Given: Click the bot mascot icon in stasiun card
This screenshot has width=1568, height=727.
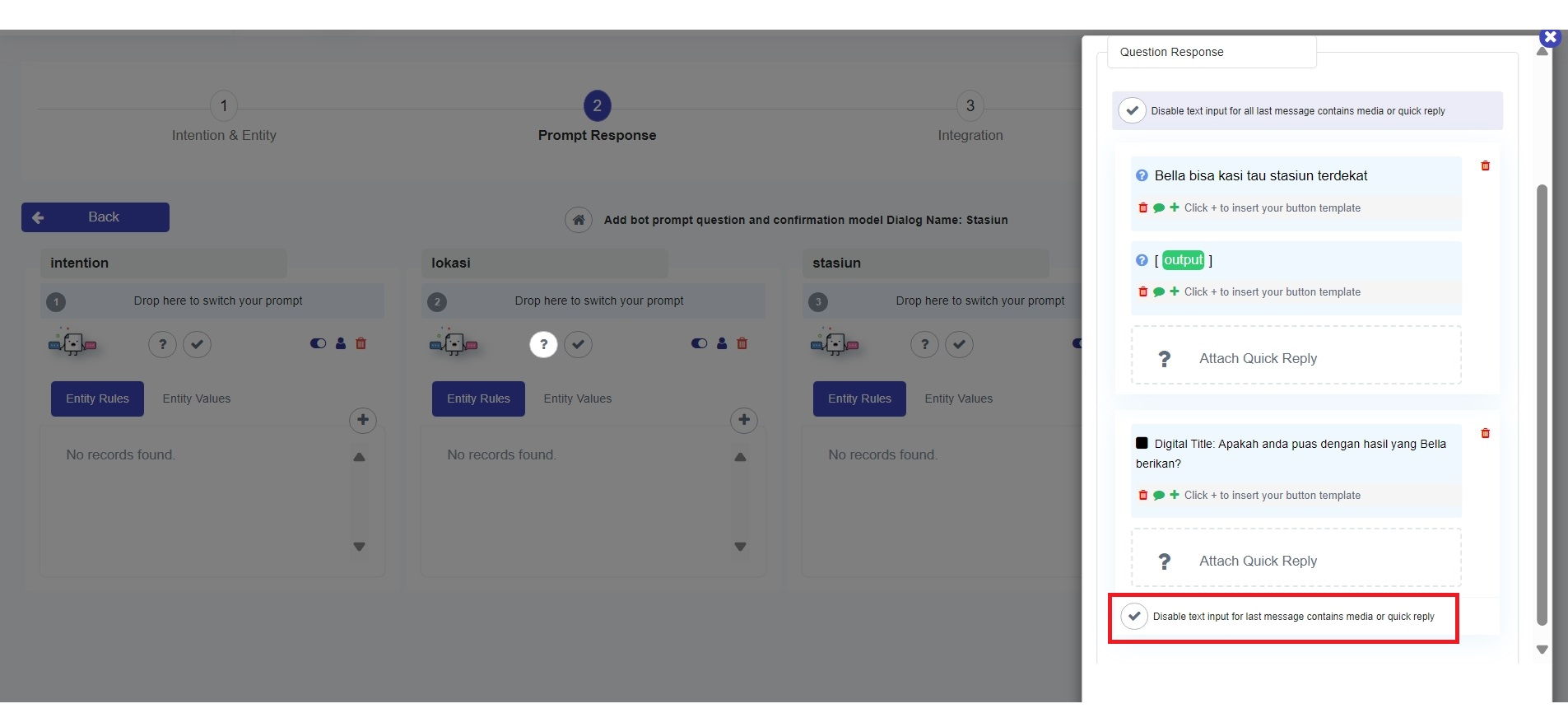Looking at the screenshot, I should 834,343.
